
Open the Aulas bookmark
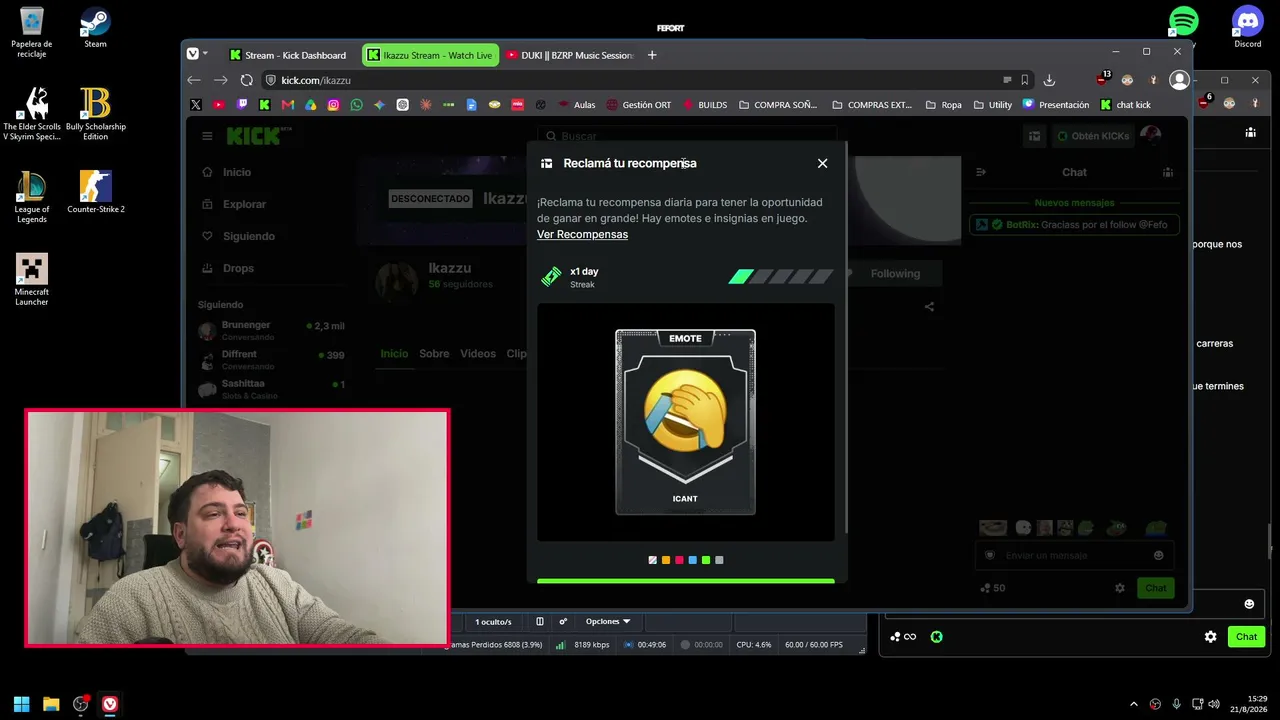pos(576,105)
